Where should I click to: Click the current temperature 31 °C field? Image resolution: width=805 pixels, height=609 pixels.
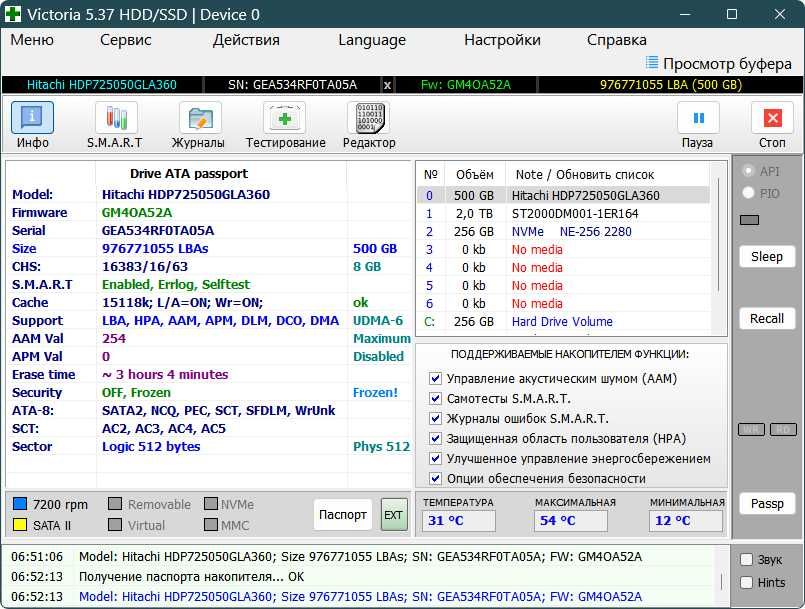click(x=458, y=521)
